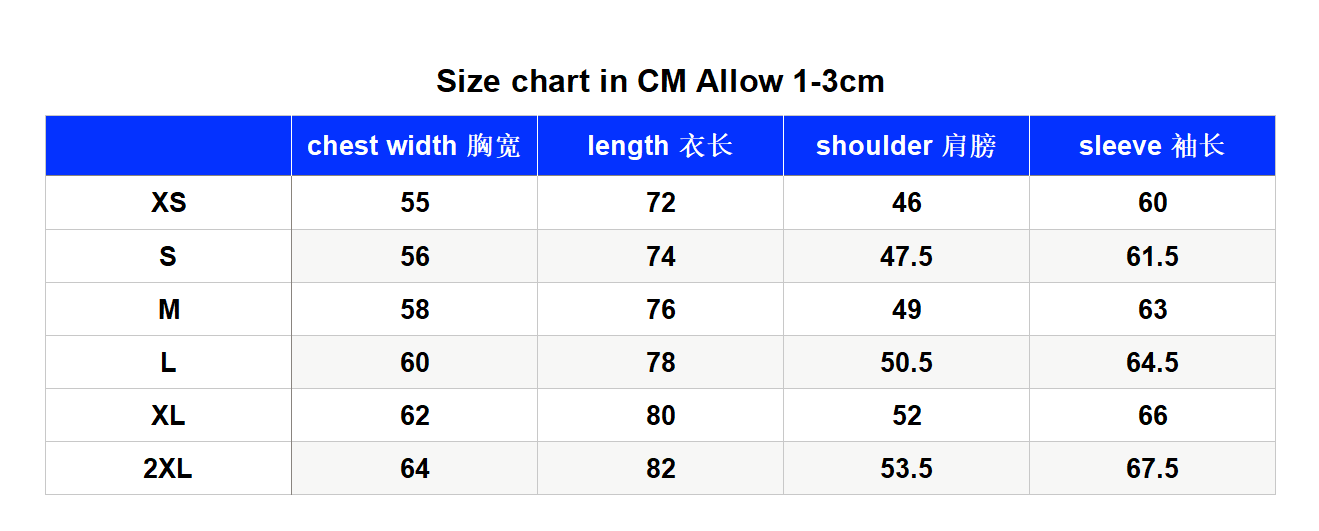
Task: Select the 'chest width 胸宽' column header
Action: click(x=414, y=146)
